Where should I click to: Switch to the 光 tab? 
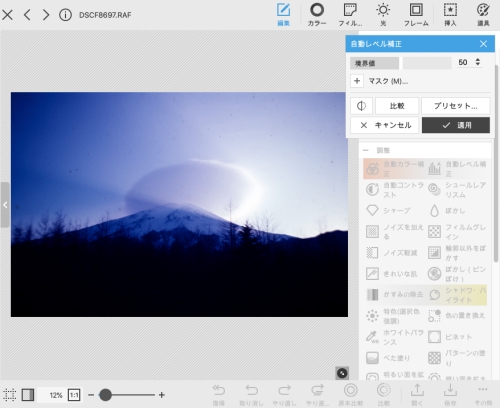(x=383, y=15)
